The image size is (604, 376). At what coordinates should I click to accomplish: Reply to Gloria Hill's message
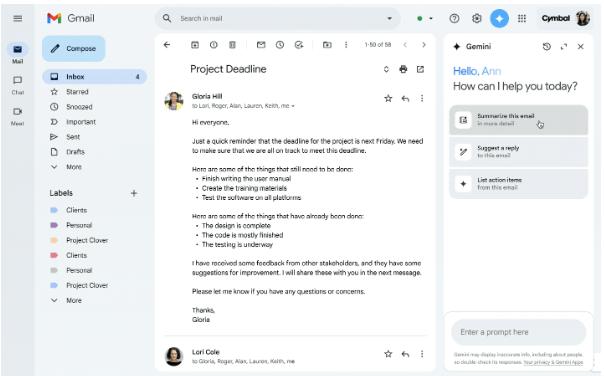coord(405,99)
